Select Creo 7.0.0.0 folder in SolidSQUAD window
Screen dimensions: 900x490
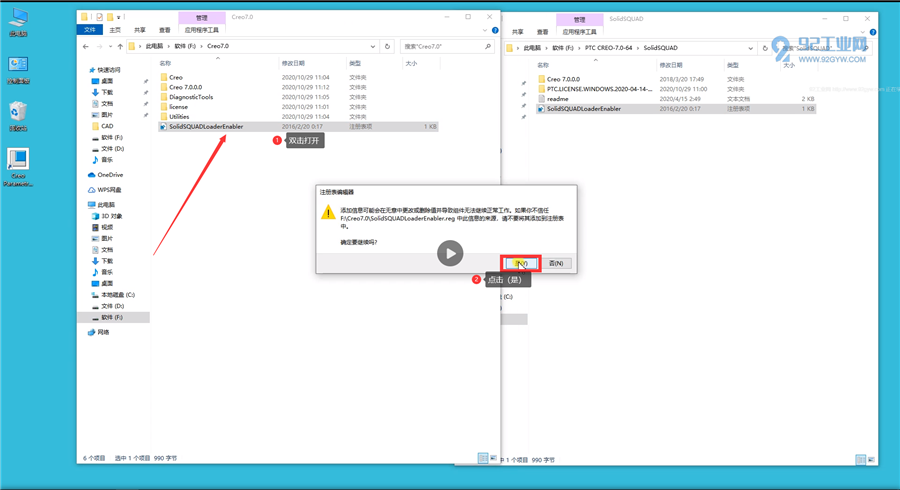(563, 79)
